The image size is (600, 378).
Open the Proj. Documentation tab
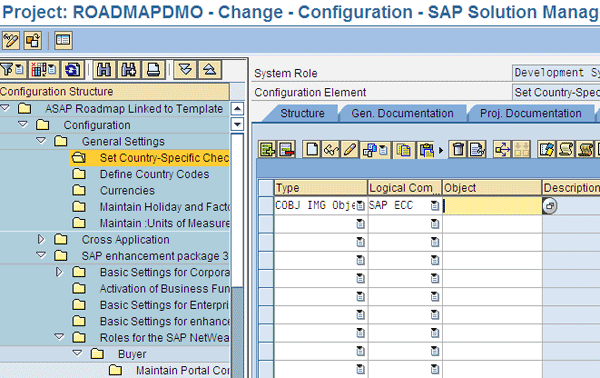[530, 114]
